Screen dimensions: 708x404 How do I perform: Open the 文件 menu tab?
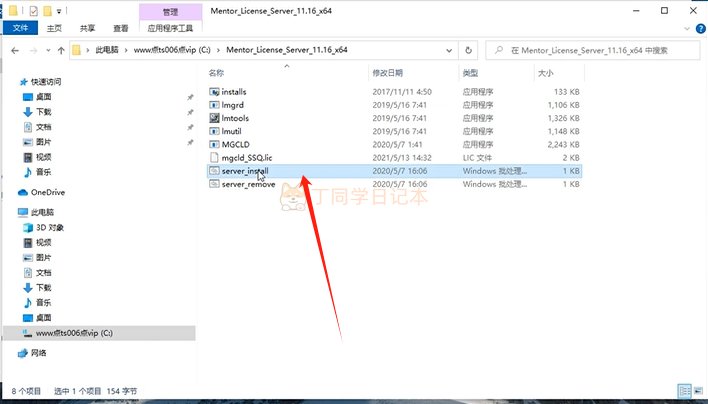pyautogui.click(x=20, y=28)
